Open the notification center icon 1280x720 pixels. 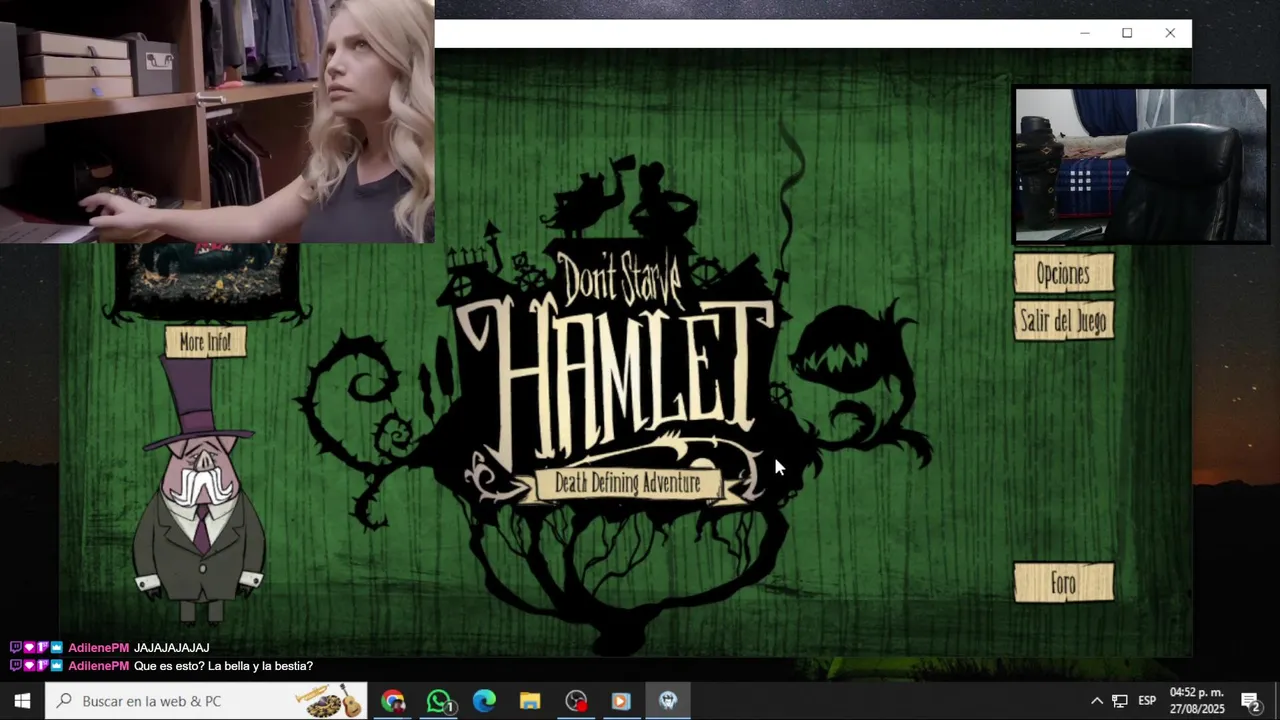click(x=1250, y=701)
